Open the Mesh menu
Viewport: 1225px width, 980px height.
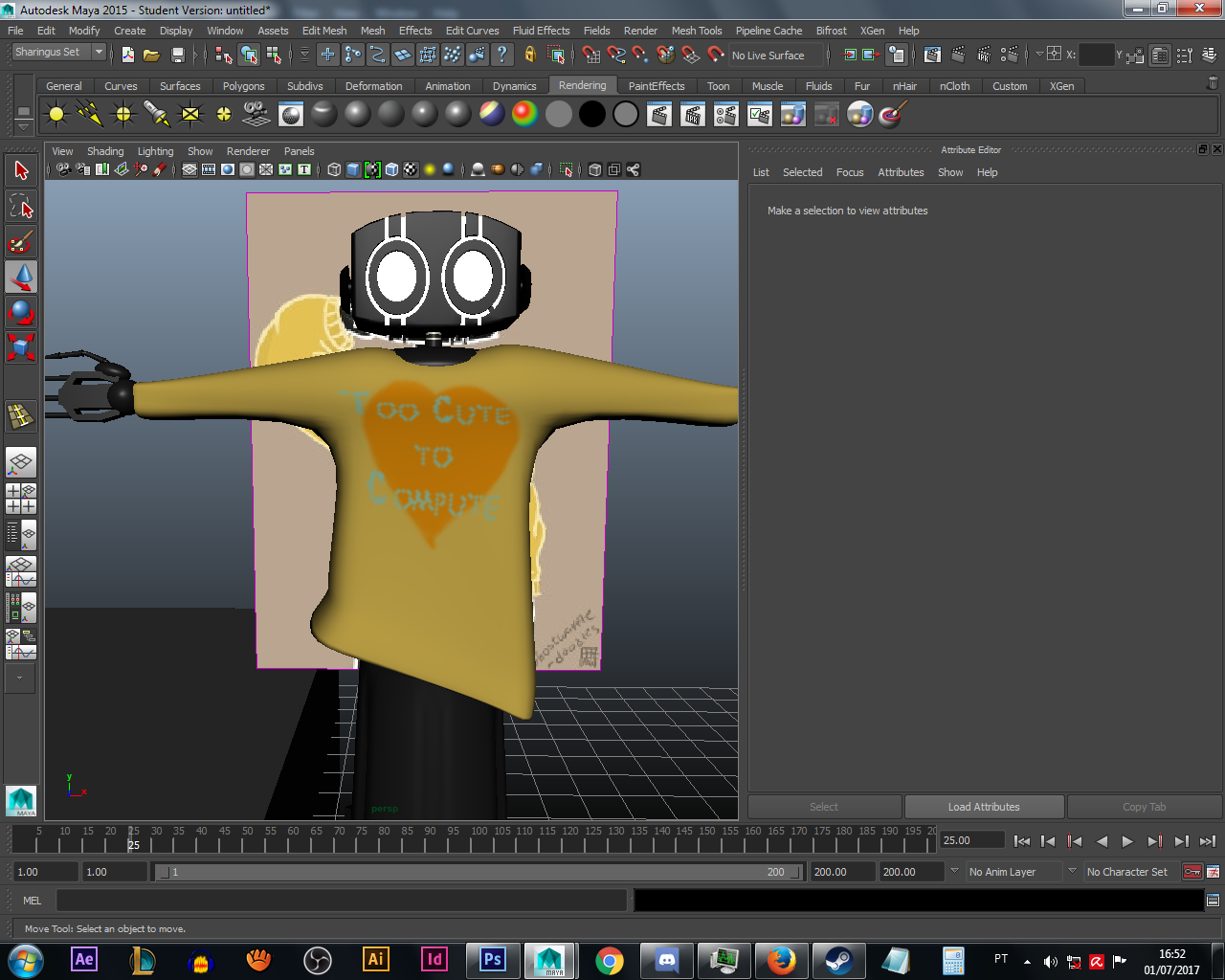pyautogui.click(x=372, y=30)
